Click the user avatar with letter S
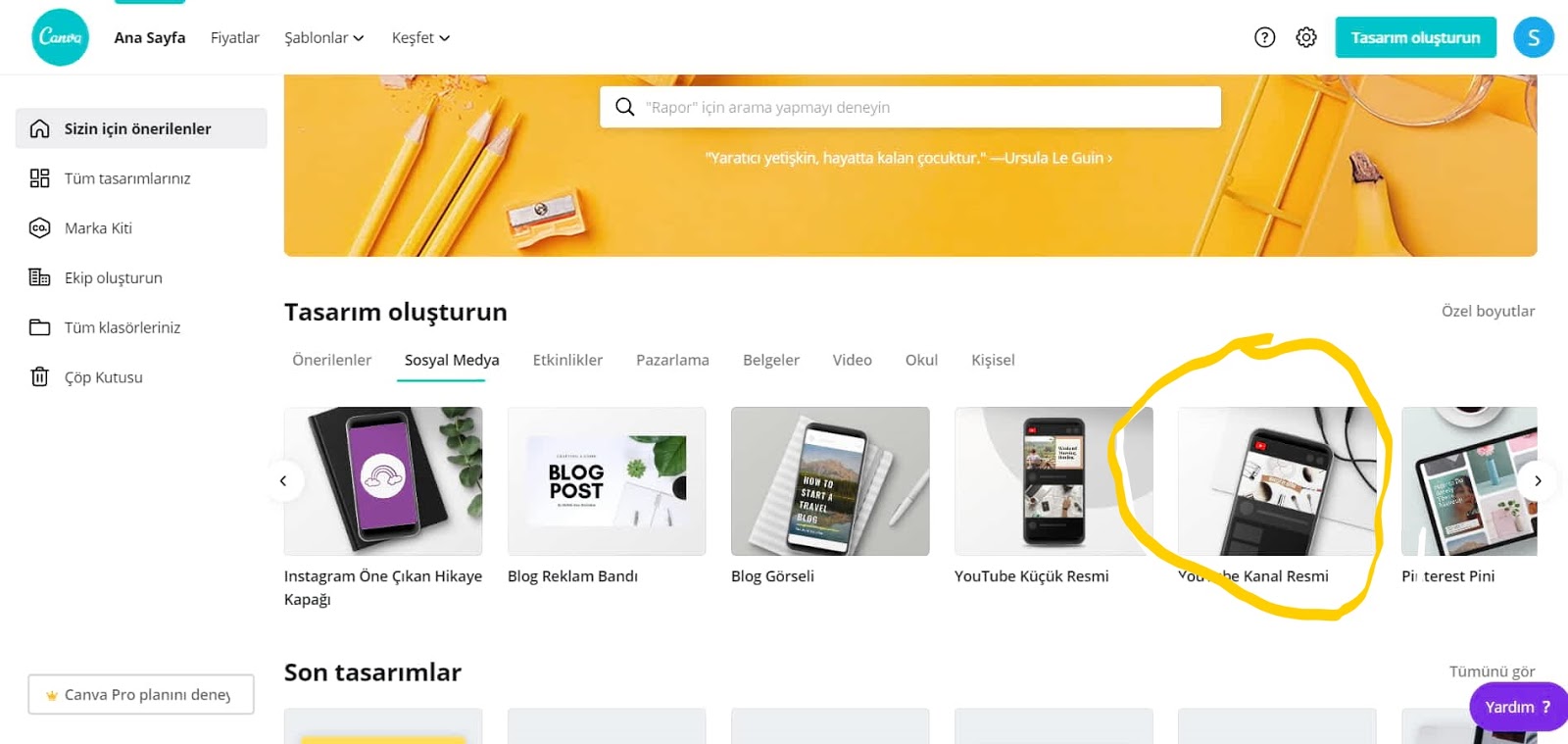Viewport: 1568px width, 744px height. pyautogui.click(x=1534, y=37)
